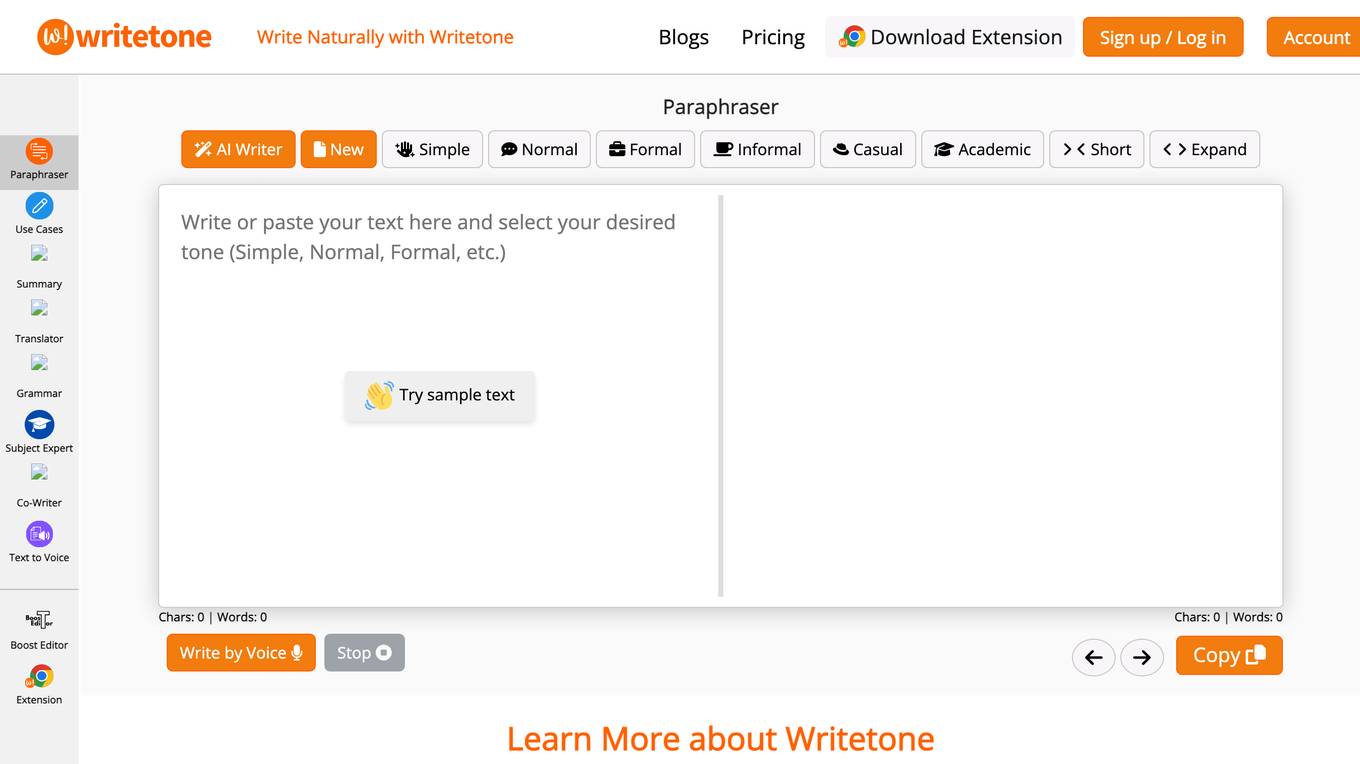Click the output text panel

click(x=1002, y=395)
